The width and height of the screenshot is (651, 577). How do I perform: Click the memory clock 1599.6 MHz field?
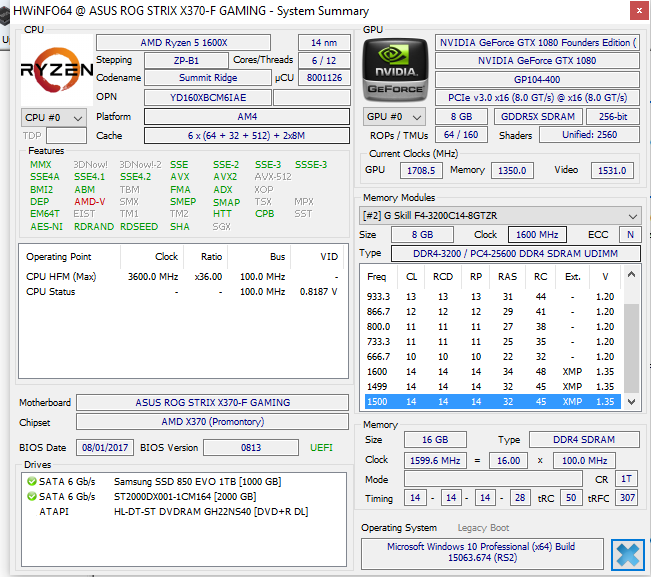pyautogui.click(x=435, y=461)
